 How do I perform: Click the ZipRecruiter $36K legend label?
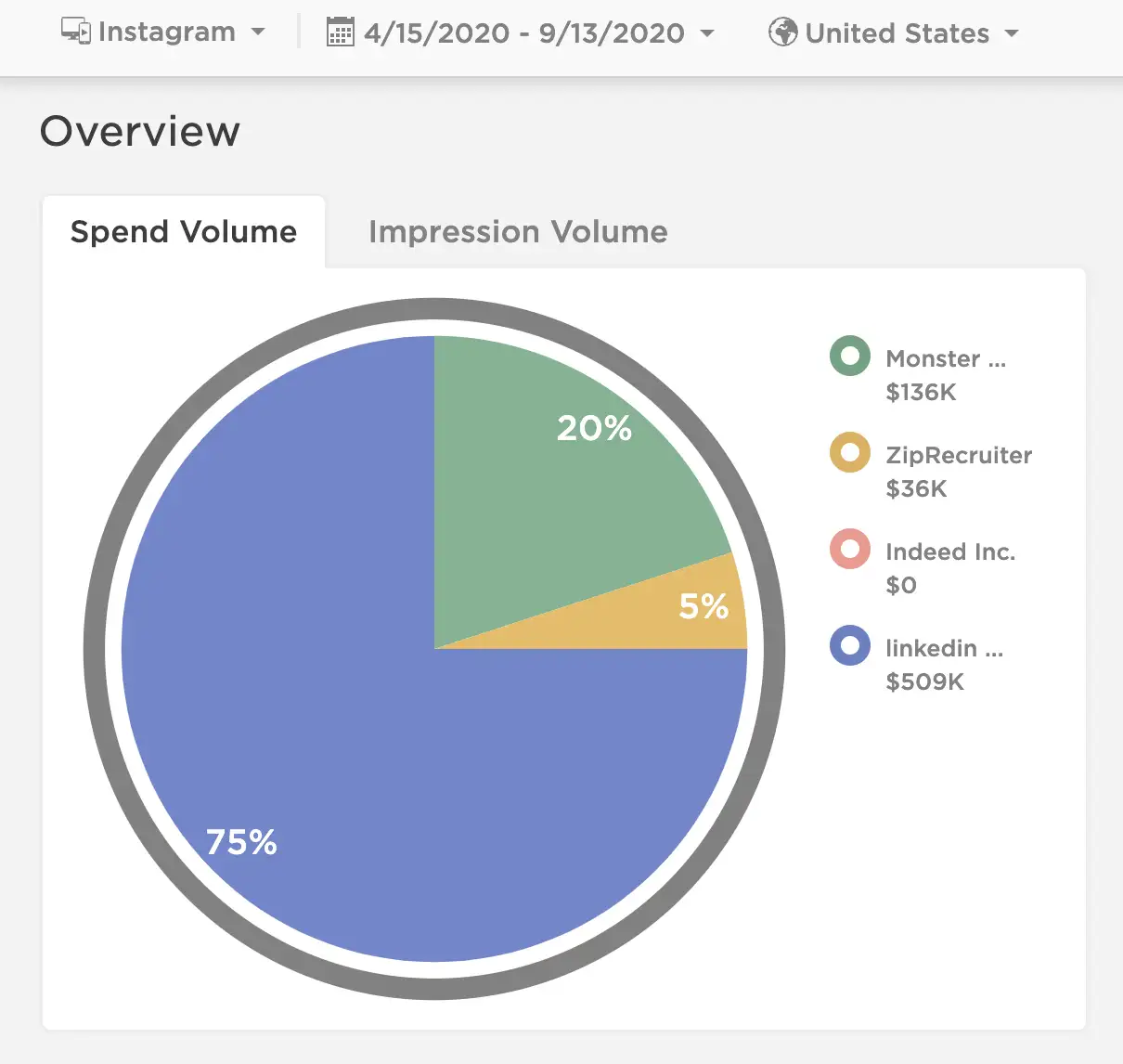[x=959, y=472]
